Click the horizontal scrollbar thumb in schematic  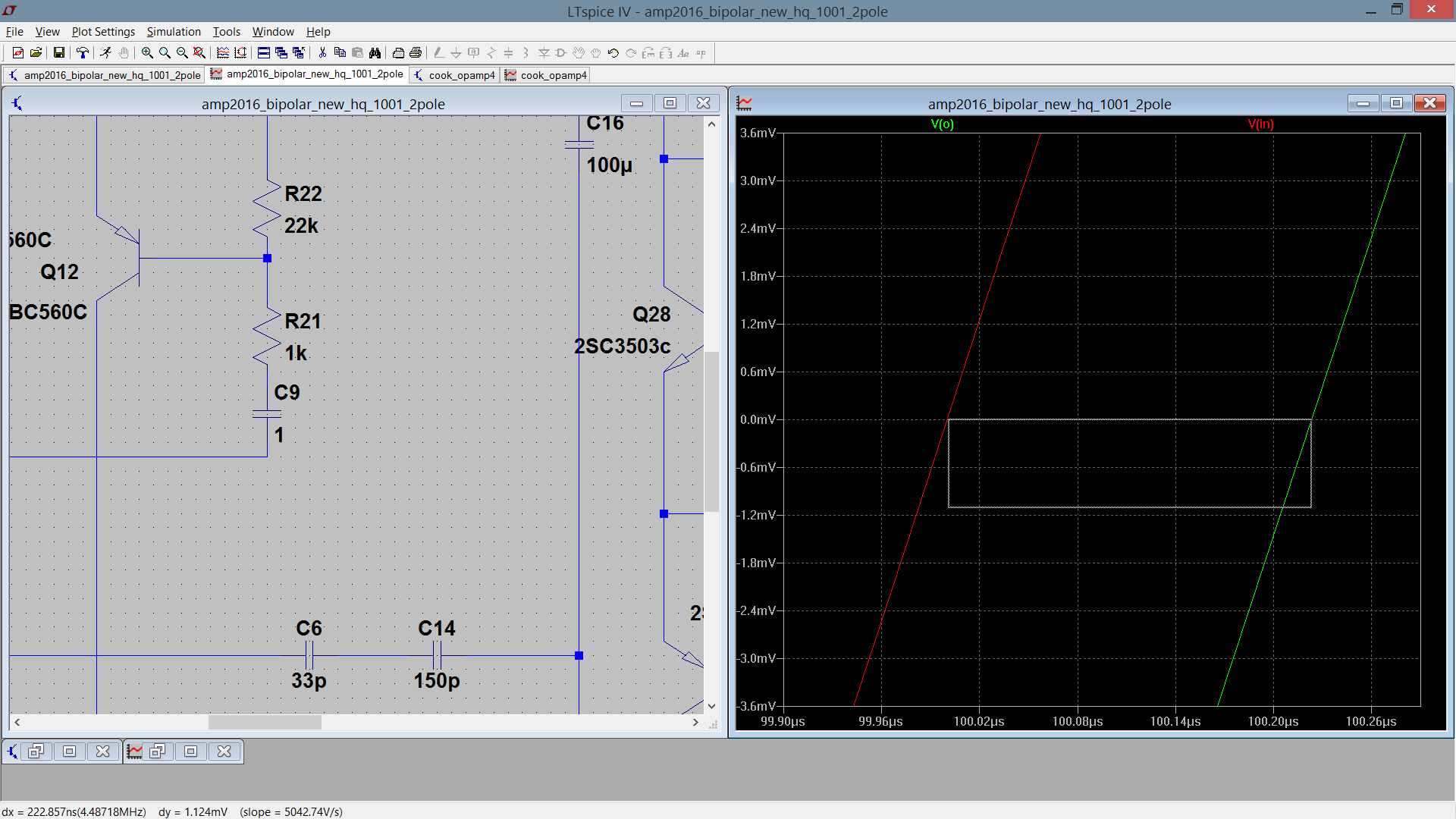click(x=265, y=723)
